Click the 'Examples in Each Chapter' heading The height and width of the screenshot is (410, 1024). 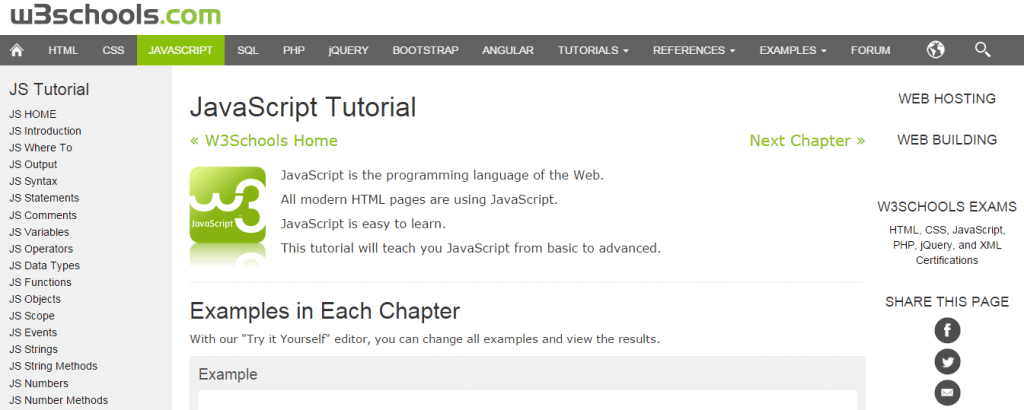click(325, 311)
